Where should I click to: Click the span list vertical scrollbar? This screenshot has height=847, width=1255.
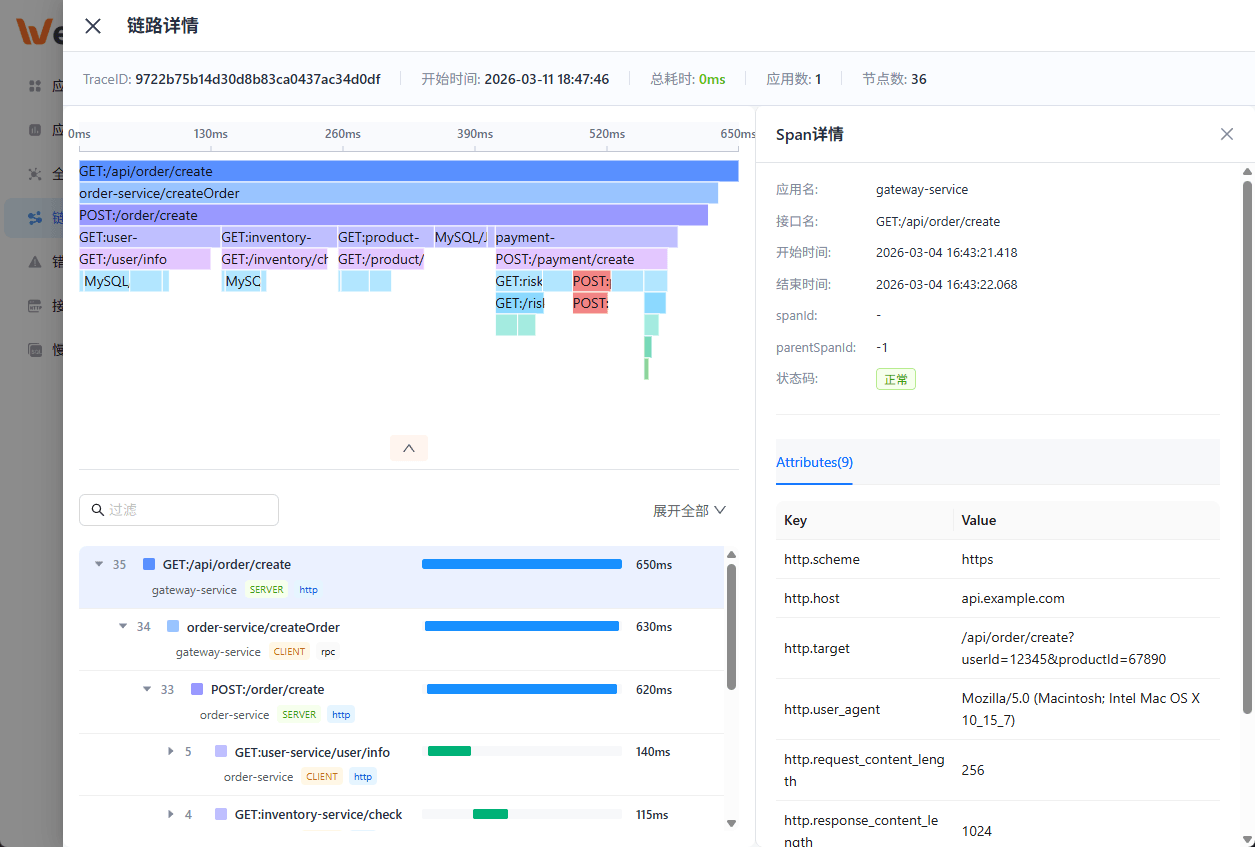pos(731,627)
